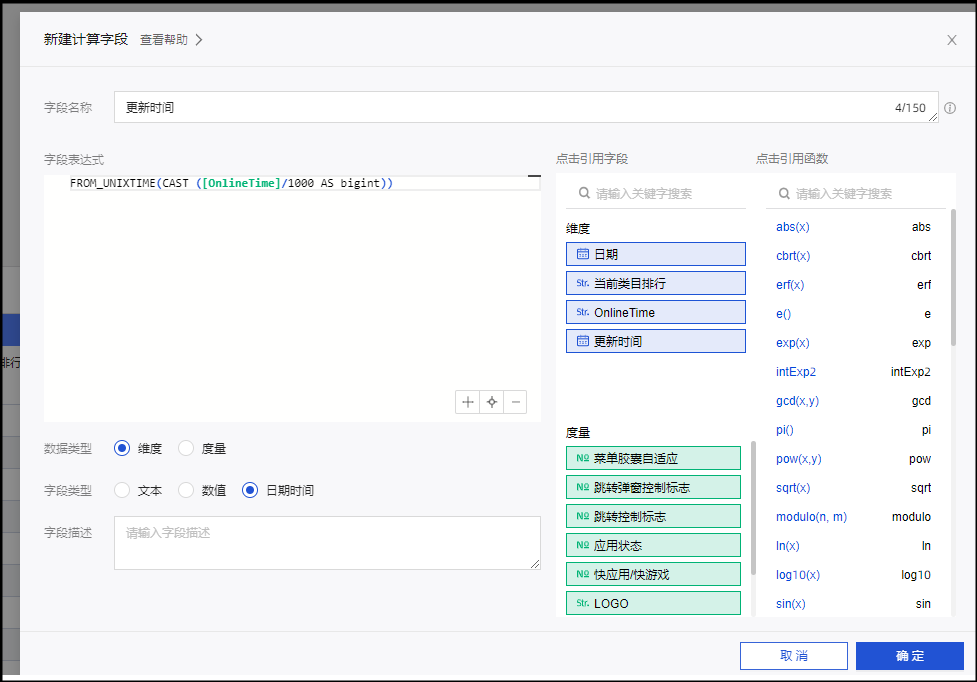Select the 维度 data type radio
Image resolution: width=977 pixels, height=682 pixels.
(x=122, y=449)
